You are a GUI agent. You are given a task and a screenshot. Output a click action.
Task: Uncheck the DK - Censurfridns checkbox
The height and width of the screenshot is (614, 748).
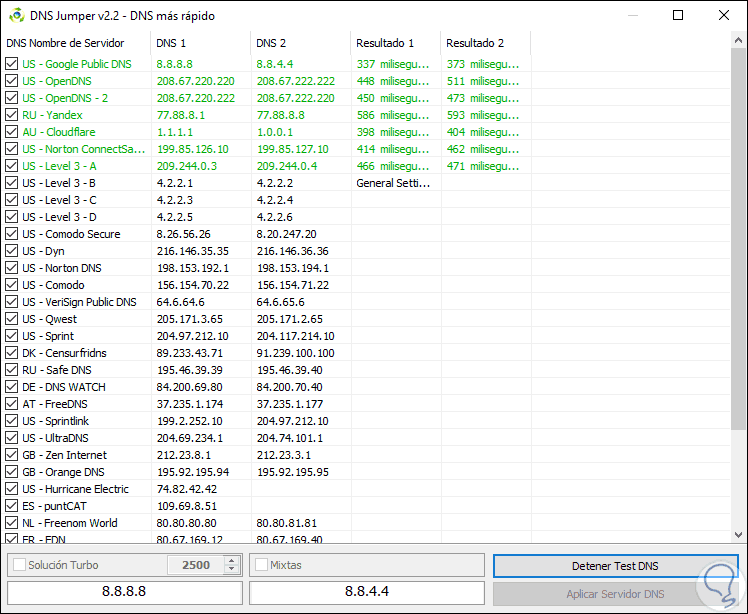[11, 353]
